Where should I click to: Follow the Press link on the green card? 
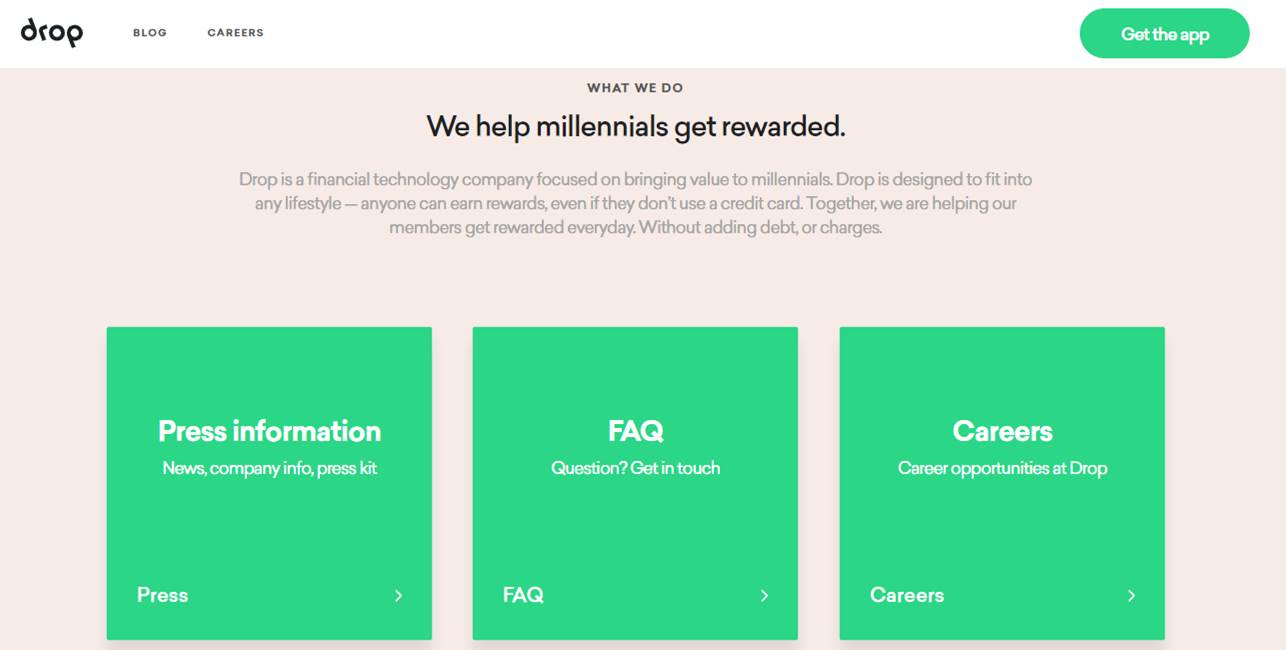163,595
